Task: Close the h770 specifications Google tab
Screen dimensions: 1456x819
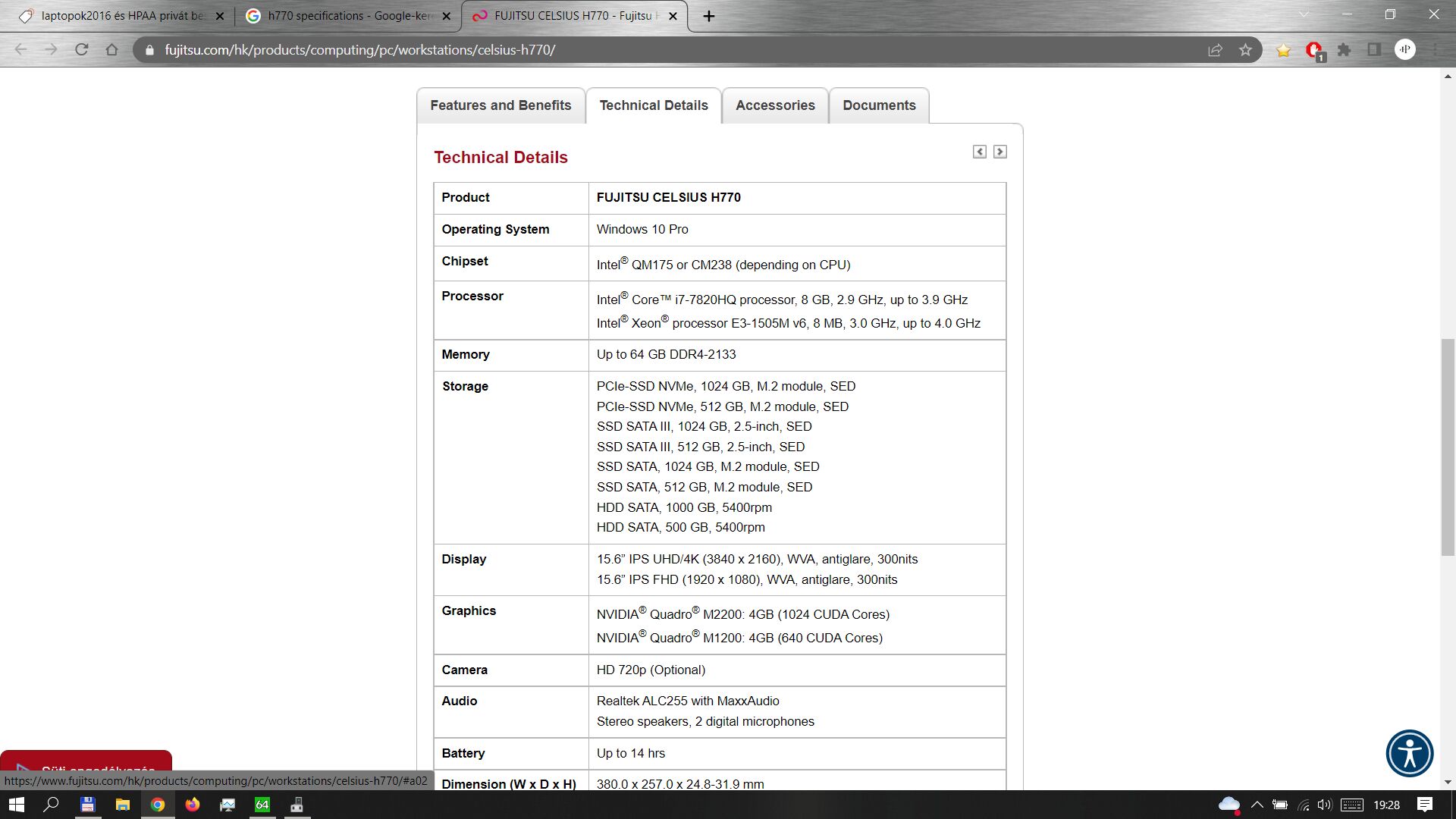Action: pyautogui.click(x=446, y=16)
